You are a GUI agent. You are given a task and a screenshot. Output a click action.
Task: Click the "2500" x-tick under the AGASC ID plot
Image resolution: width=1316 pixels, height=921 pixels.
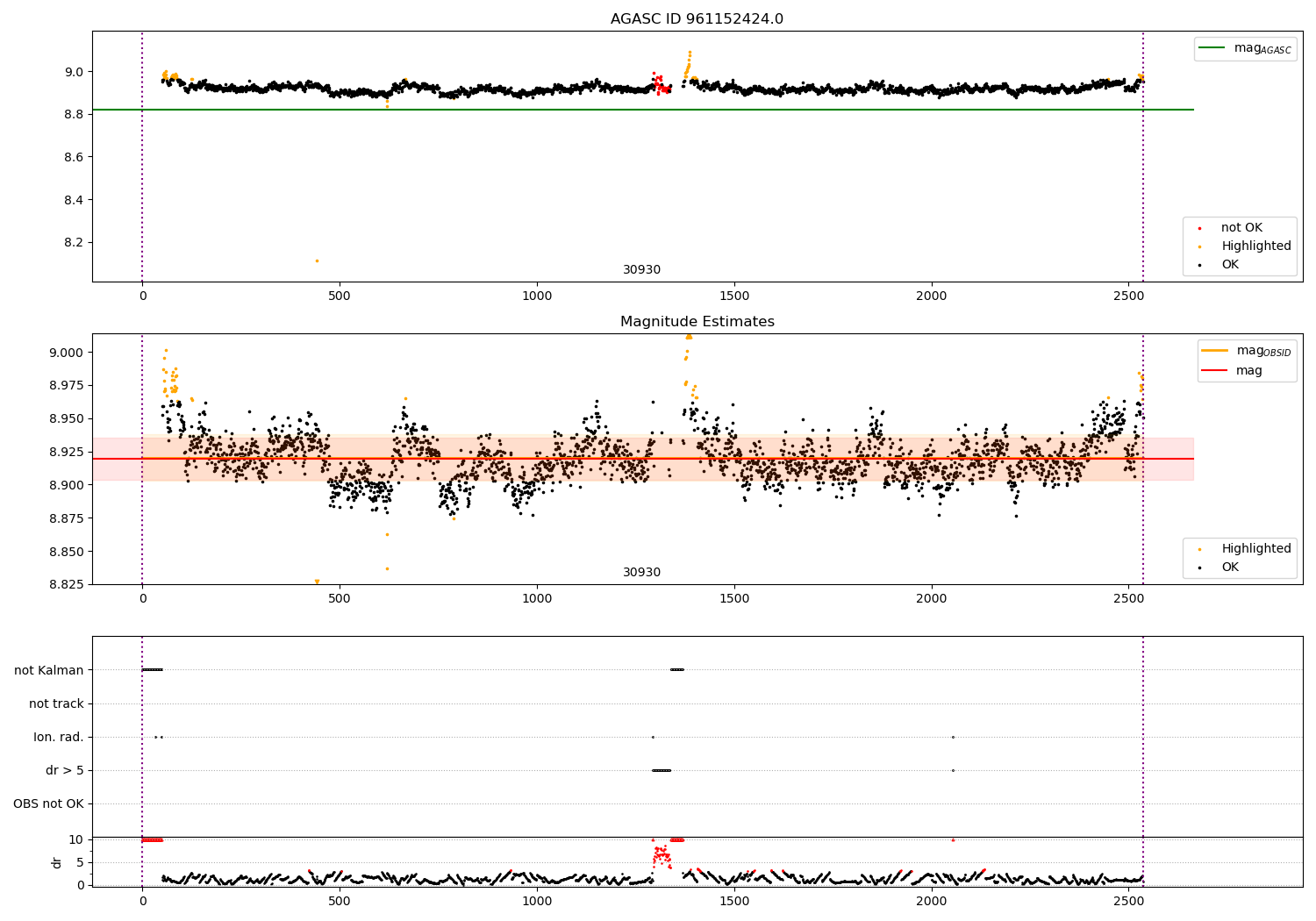tap(1129, 296)
